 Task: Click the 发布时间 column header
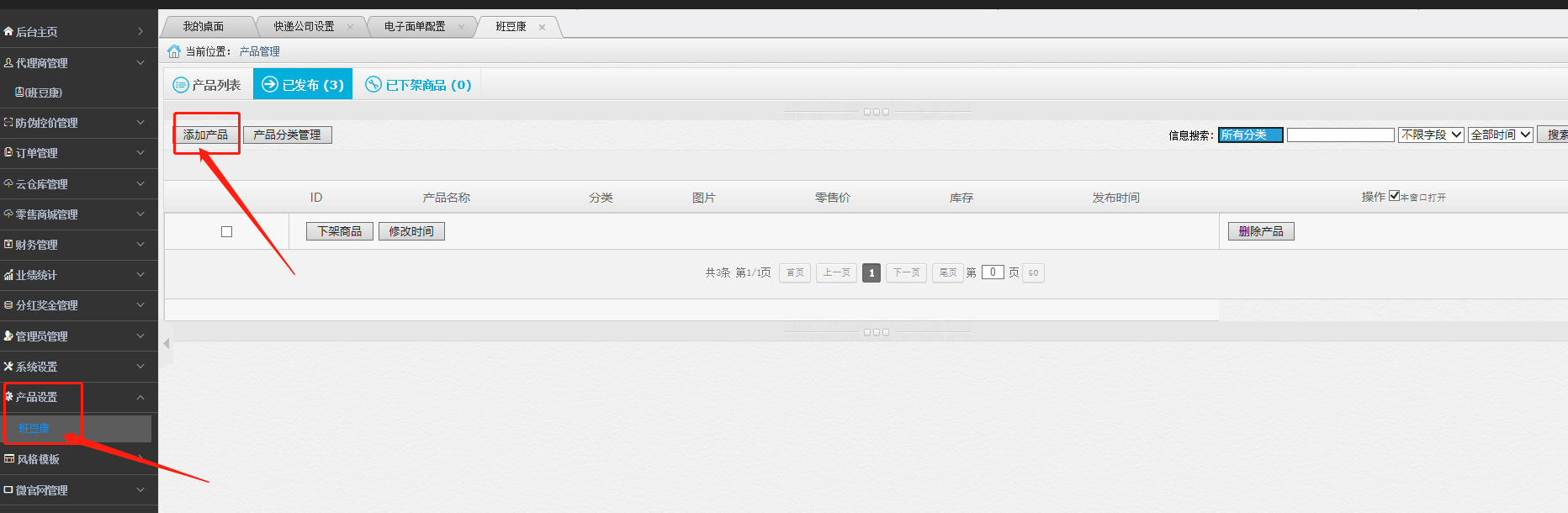1116,198
